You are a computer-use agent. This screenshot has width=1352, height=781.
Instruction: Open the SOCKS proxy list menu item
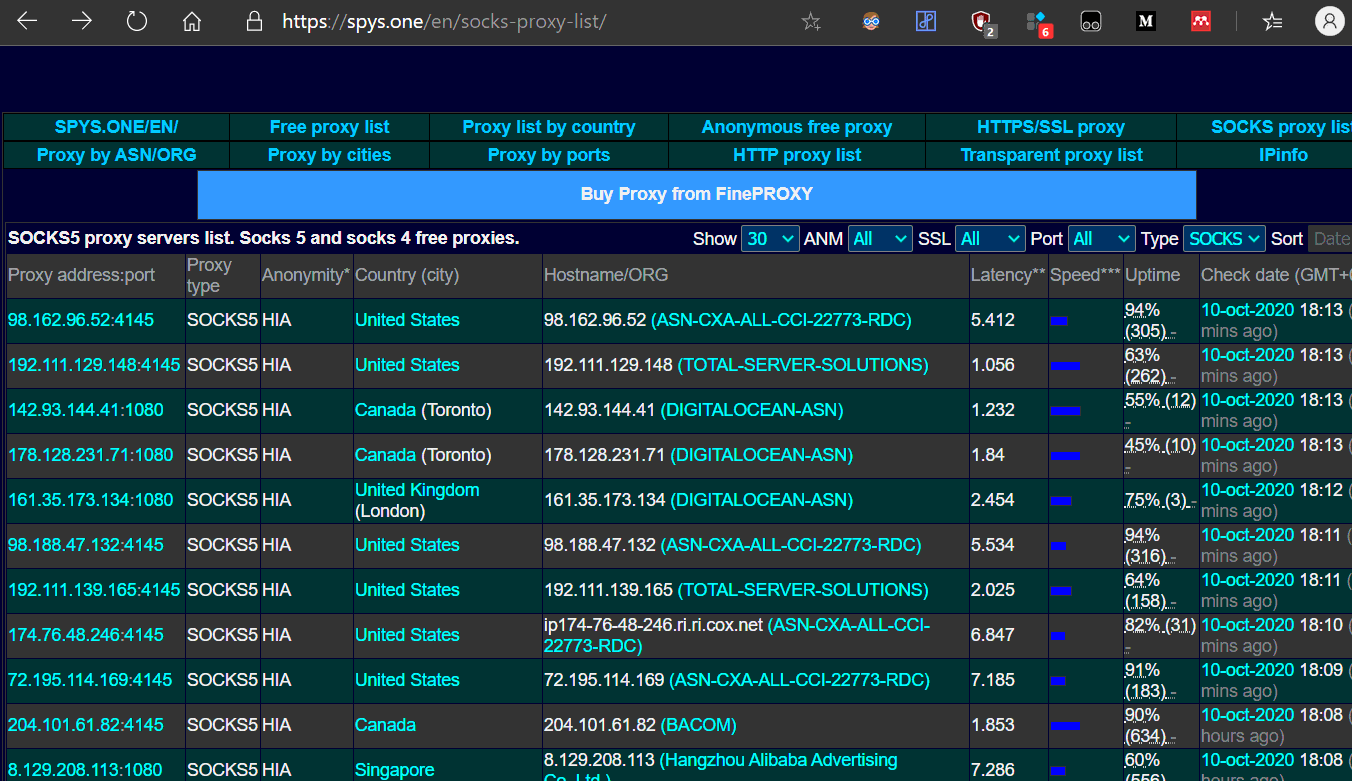pos(1281,127)
